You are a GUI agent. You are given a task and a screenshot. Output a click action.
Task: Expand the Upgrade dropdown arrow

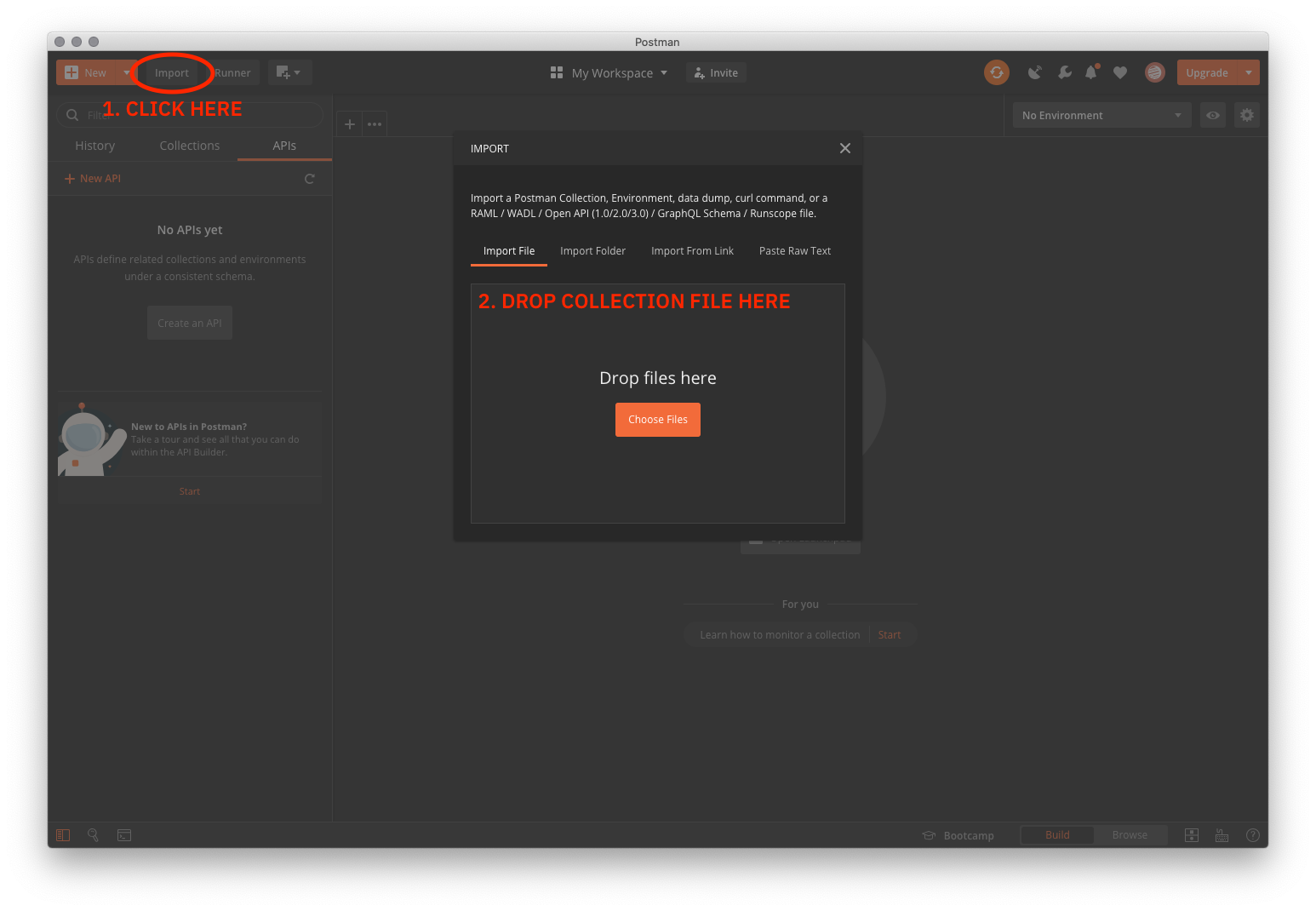click(1249, 72)
